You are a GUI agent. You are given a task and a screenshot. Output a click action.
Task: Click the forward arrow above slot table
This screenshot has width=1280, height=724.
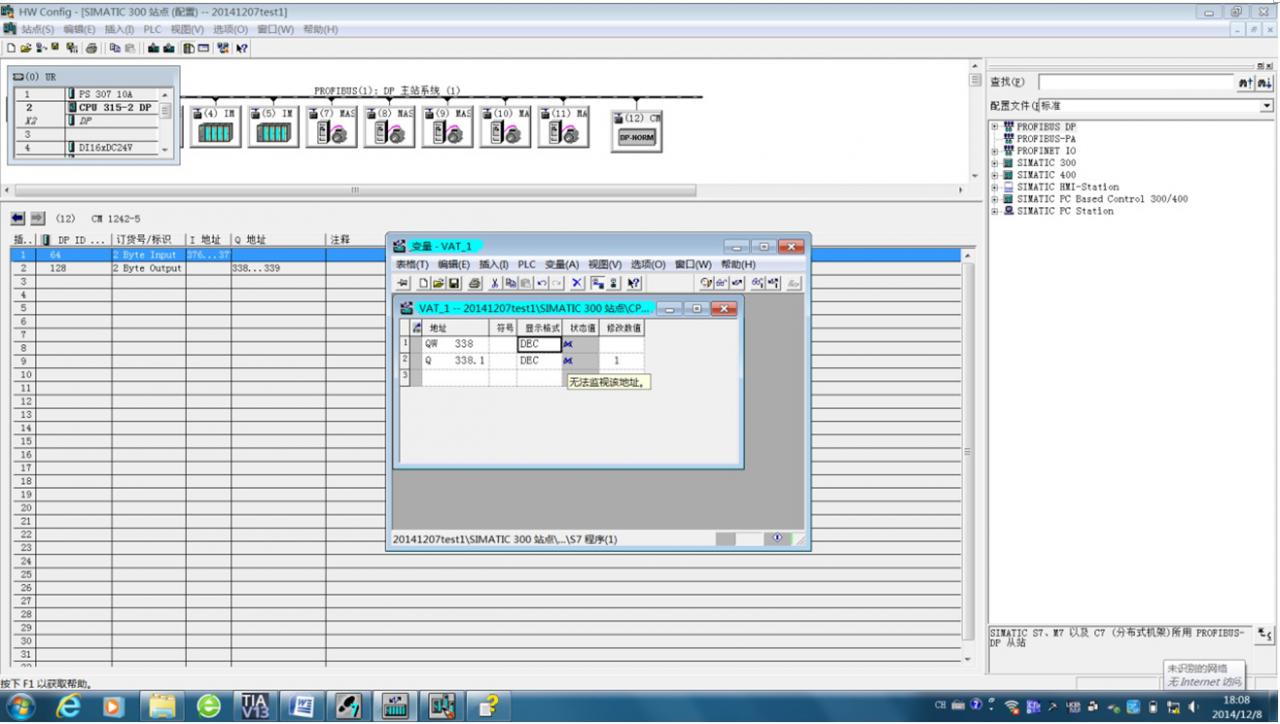click(38, 218)
